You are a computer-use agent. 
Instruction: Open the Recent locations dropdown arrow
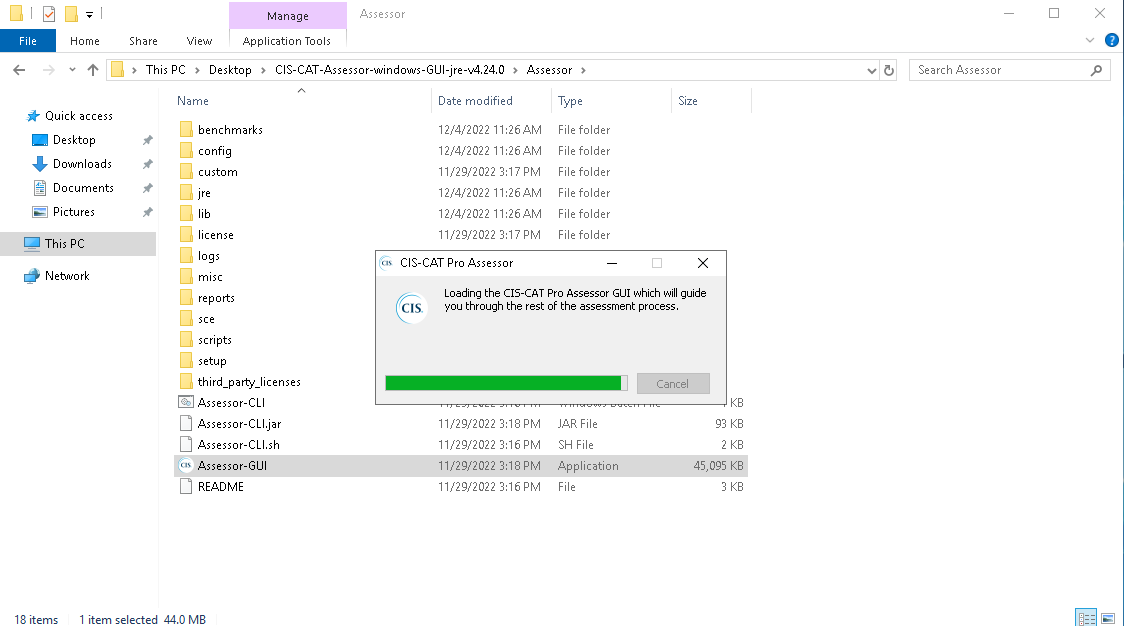pos(72,70)
